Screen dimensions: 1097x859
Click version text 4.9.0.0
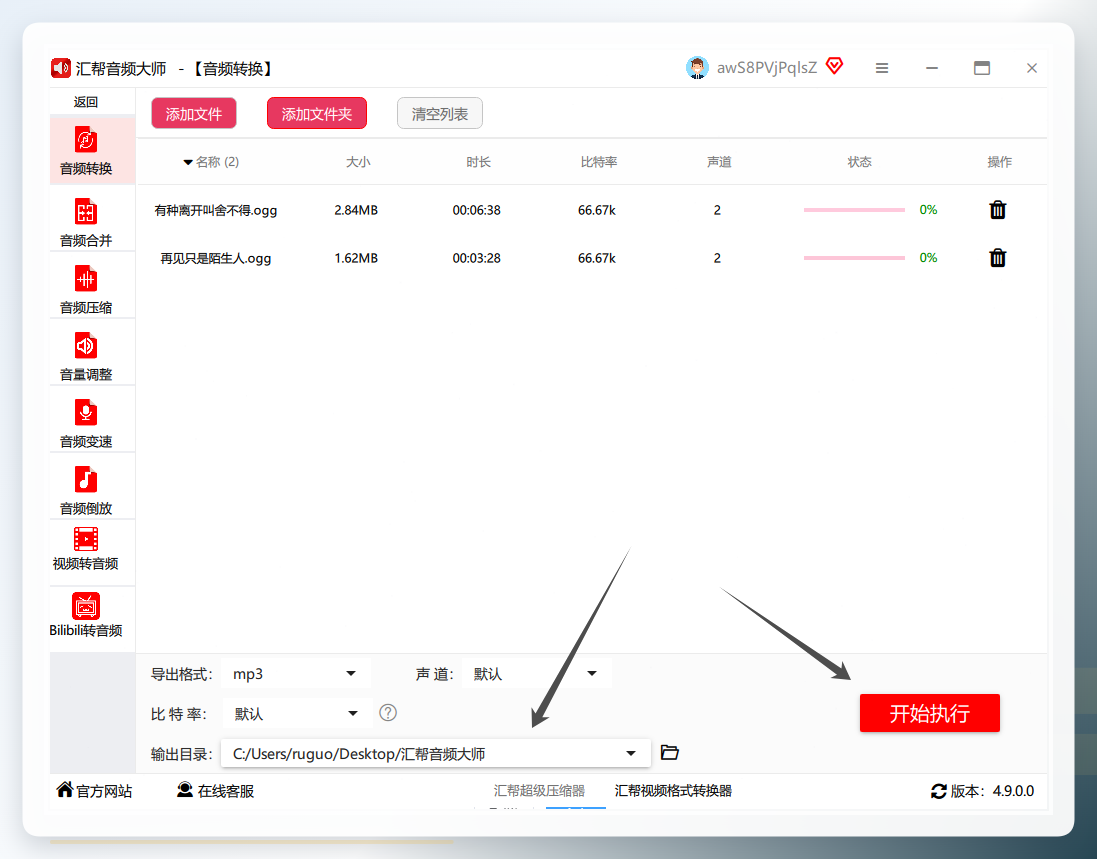coord(1013,791)
